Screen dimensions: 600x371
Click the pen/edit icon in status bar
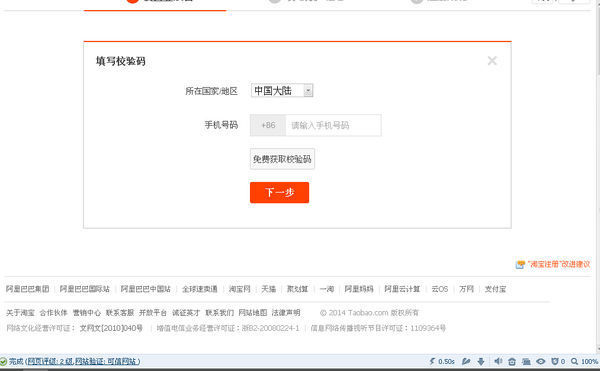(466, 361)
